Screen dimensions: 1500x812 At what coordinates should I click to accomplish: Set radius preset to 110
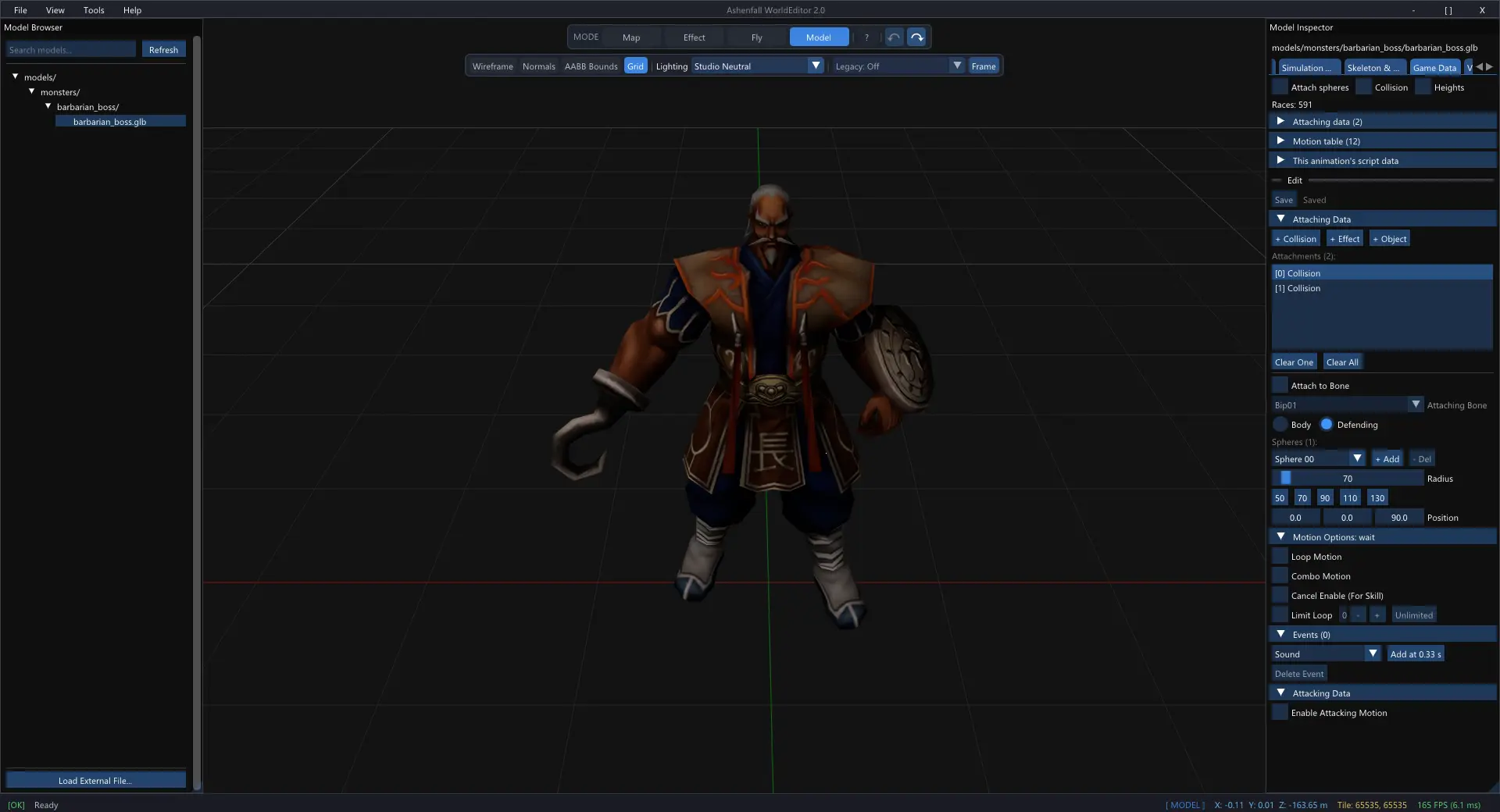pyautogui.click(x=1349, y=497)
